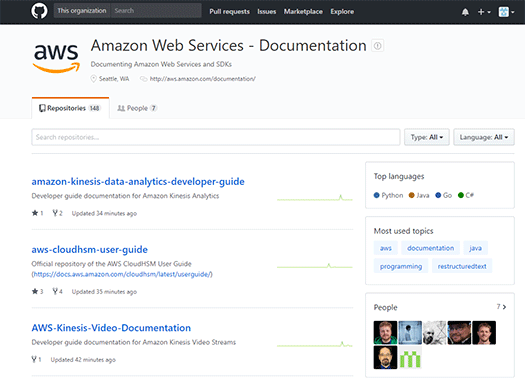Expand the Type: All dropdown

point(427,137)
